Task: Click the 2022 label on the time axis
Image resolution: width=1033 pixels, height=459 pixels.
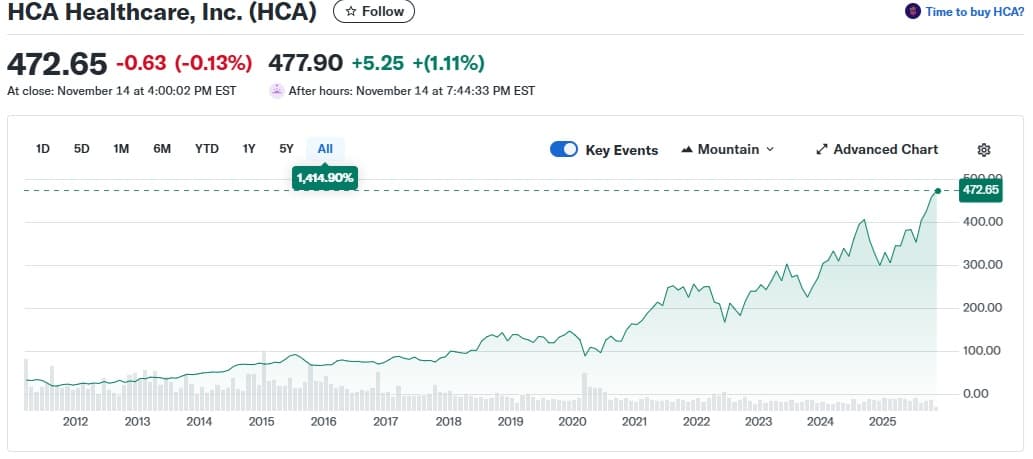Action: click(x=696, y=421)
